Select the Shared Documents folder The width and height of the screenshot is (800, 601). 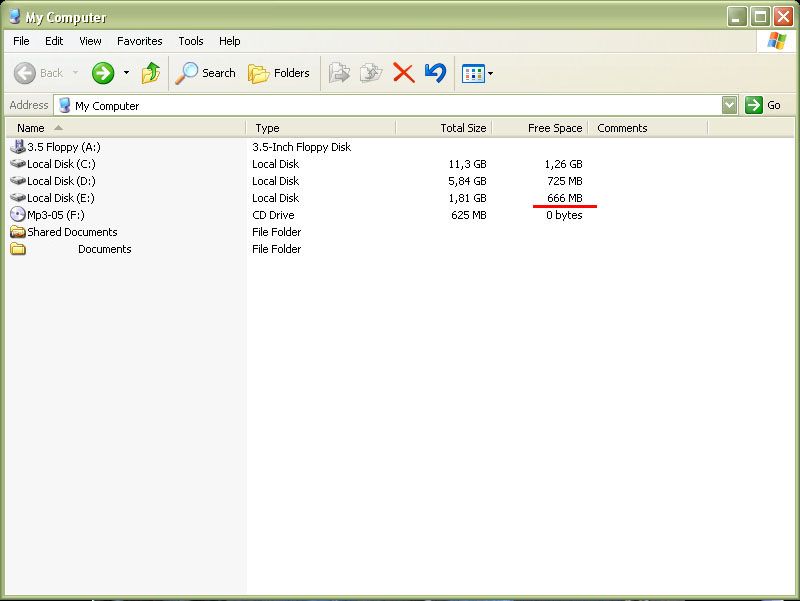click(x=72, y=232)
